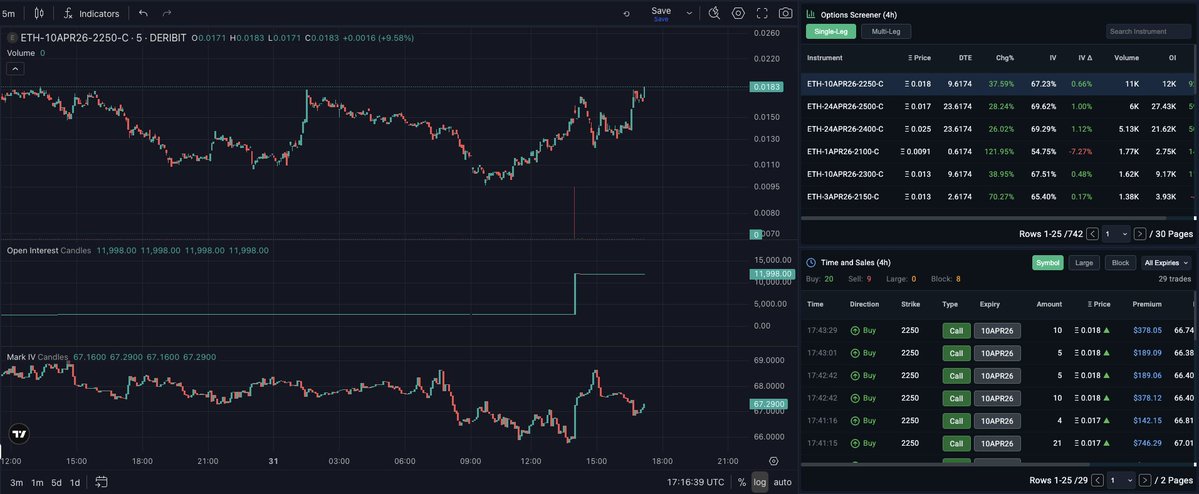
Task: Switch to Multi-Leg screener tab
Action: click(x=885, y=32)
